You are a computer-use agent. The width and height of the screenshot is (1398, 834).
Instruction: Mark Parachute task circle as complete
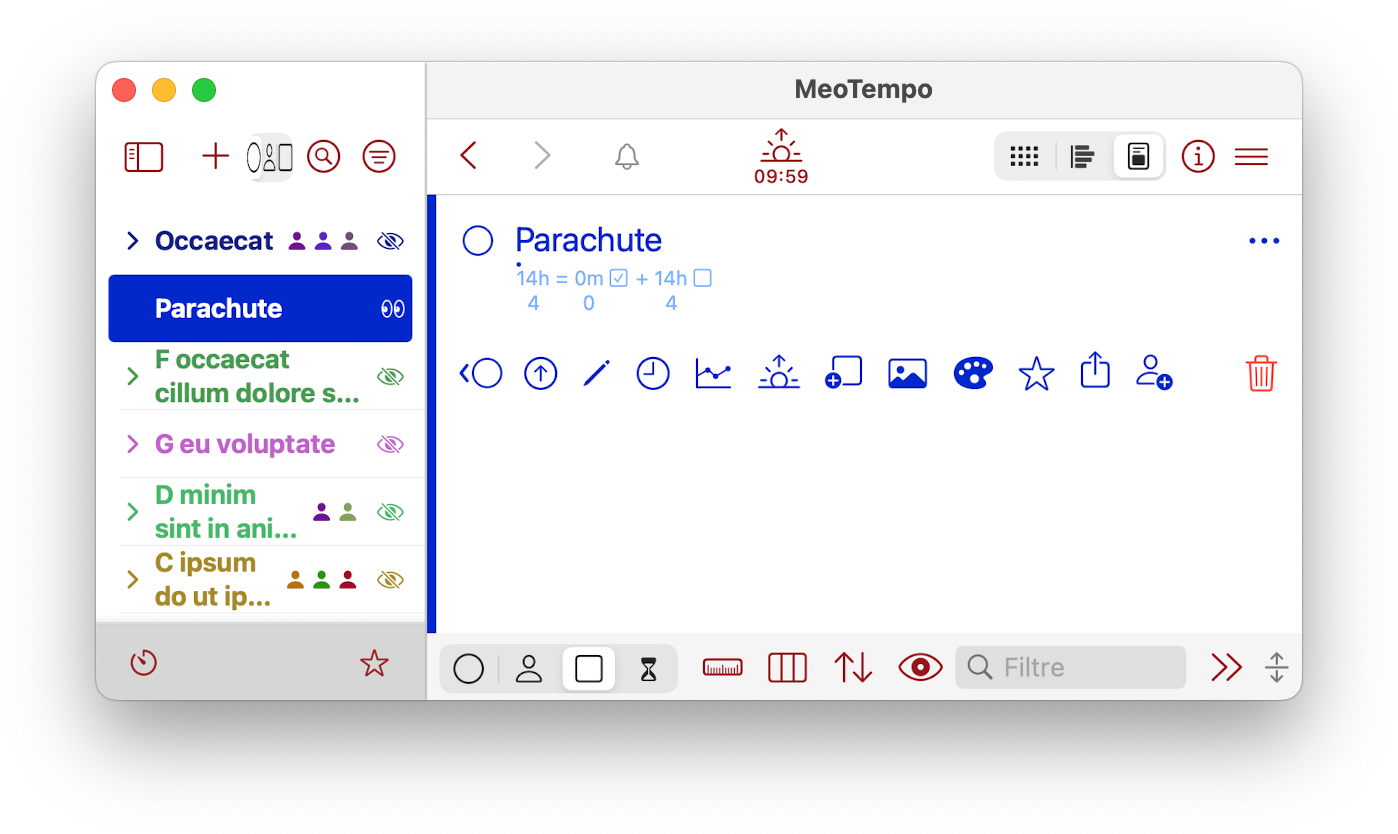[x=478, y=241]
